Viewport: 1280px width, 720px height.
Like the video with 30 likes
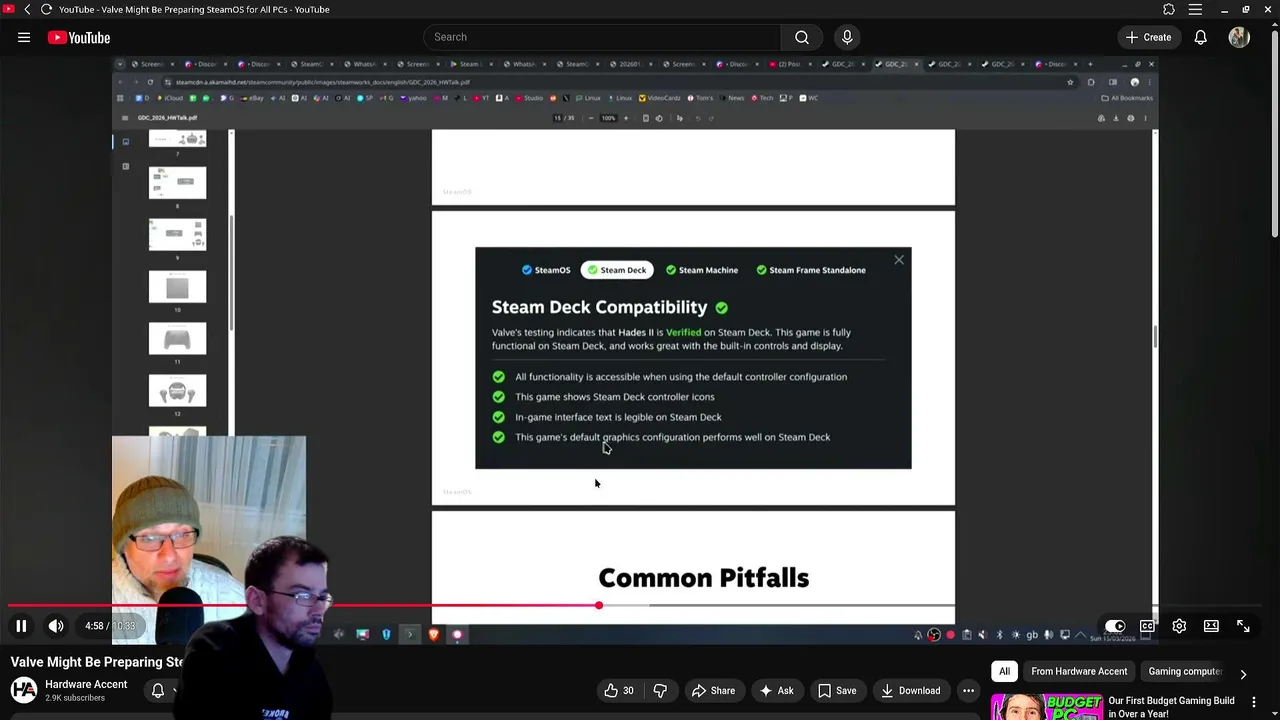tap(618, 690)
